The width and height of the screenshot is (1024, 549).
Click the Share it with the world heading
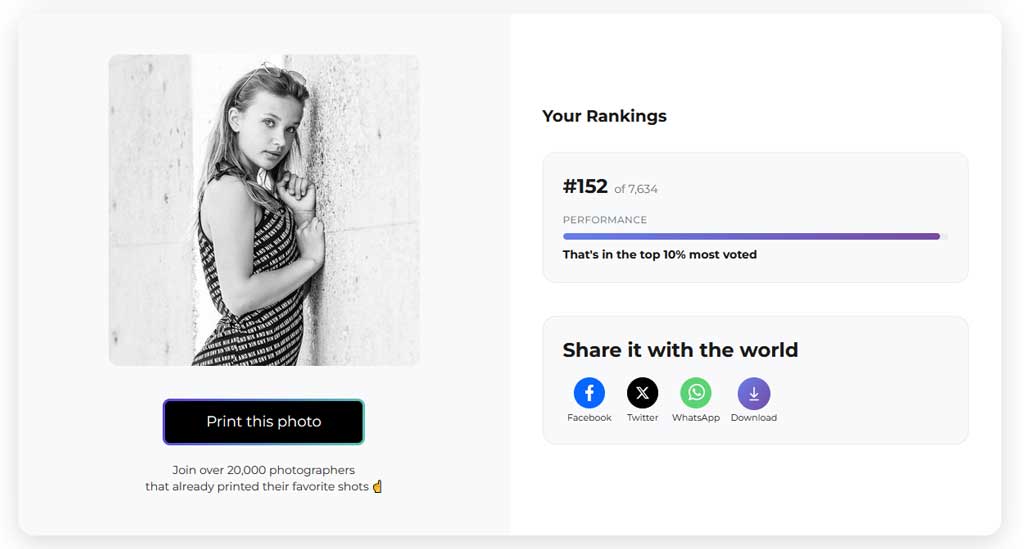coord(680,350)
